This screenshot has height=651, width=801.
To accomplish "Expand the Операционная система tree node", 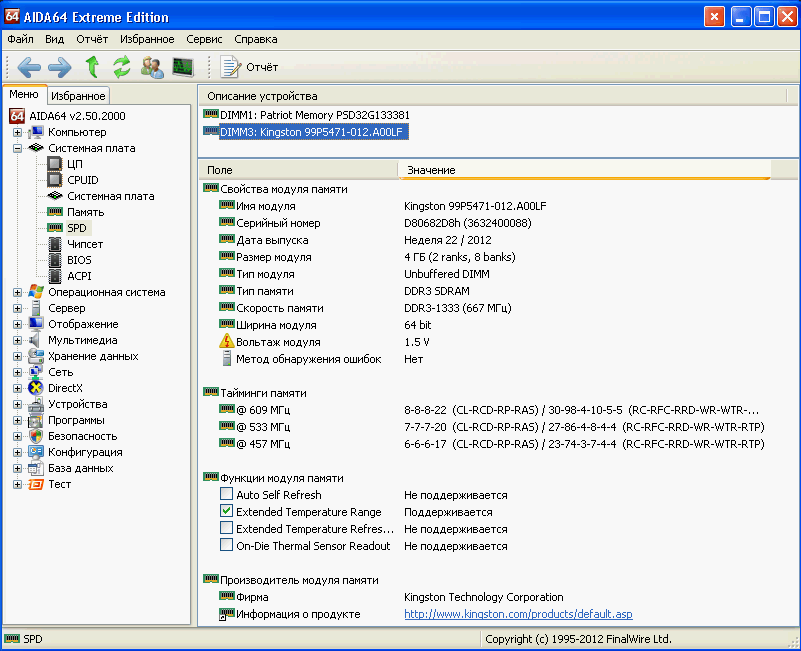I will (17, 292).
